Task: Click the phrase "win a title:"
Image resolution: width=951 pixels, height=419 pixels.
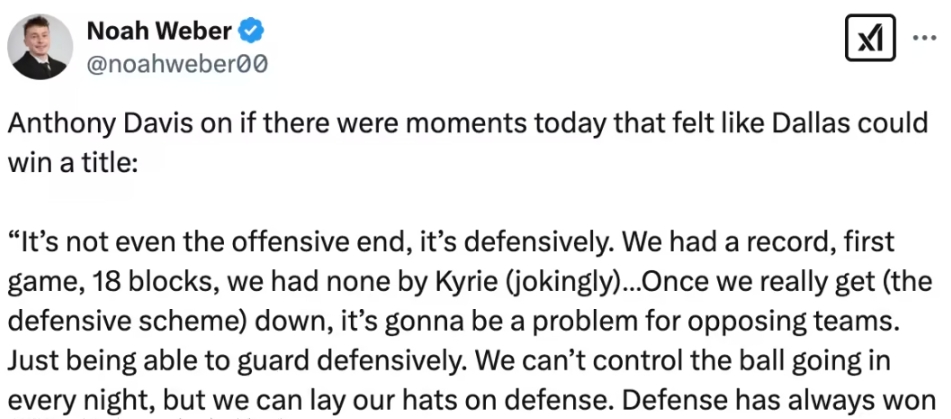Action: click(71, 162)
